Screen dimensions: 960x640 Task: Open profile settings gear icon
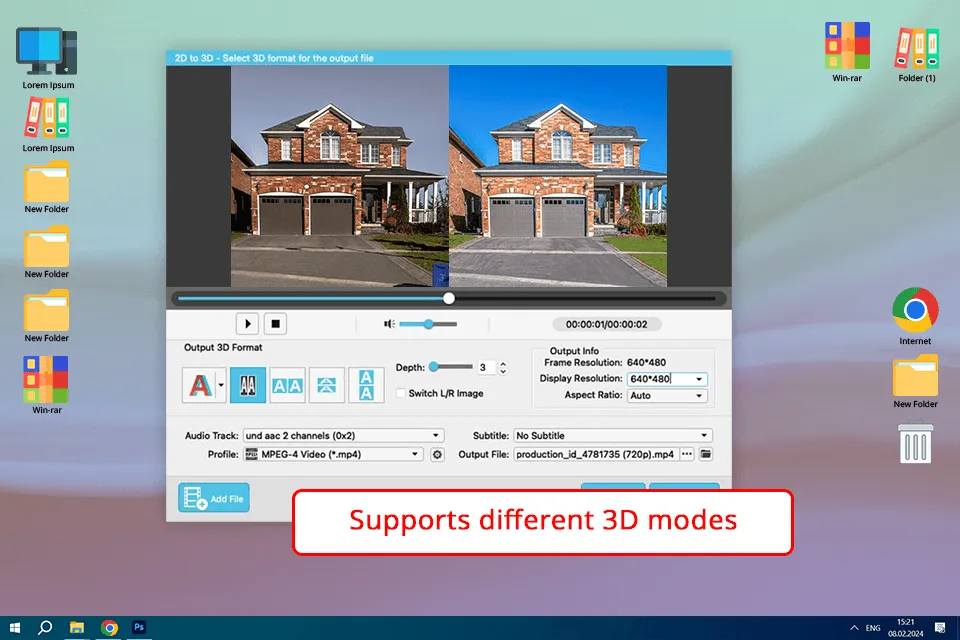pos(437,454)
